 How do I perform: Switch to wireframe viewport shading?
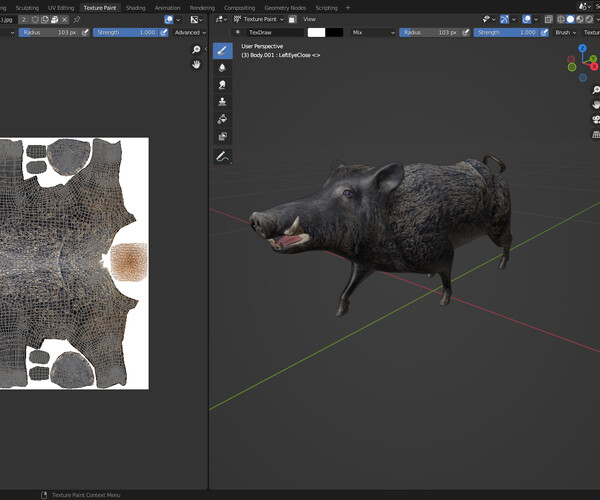click(x=561, y=19)
